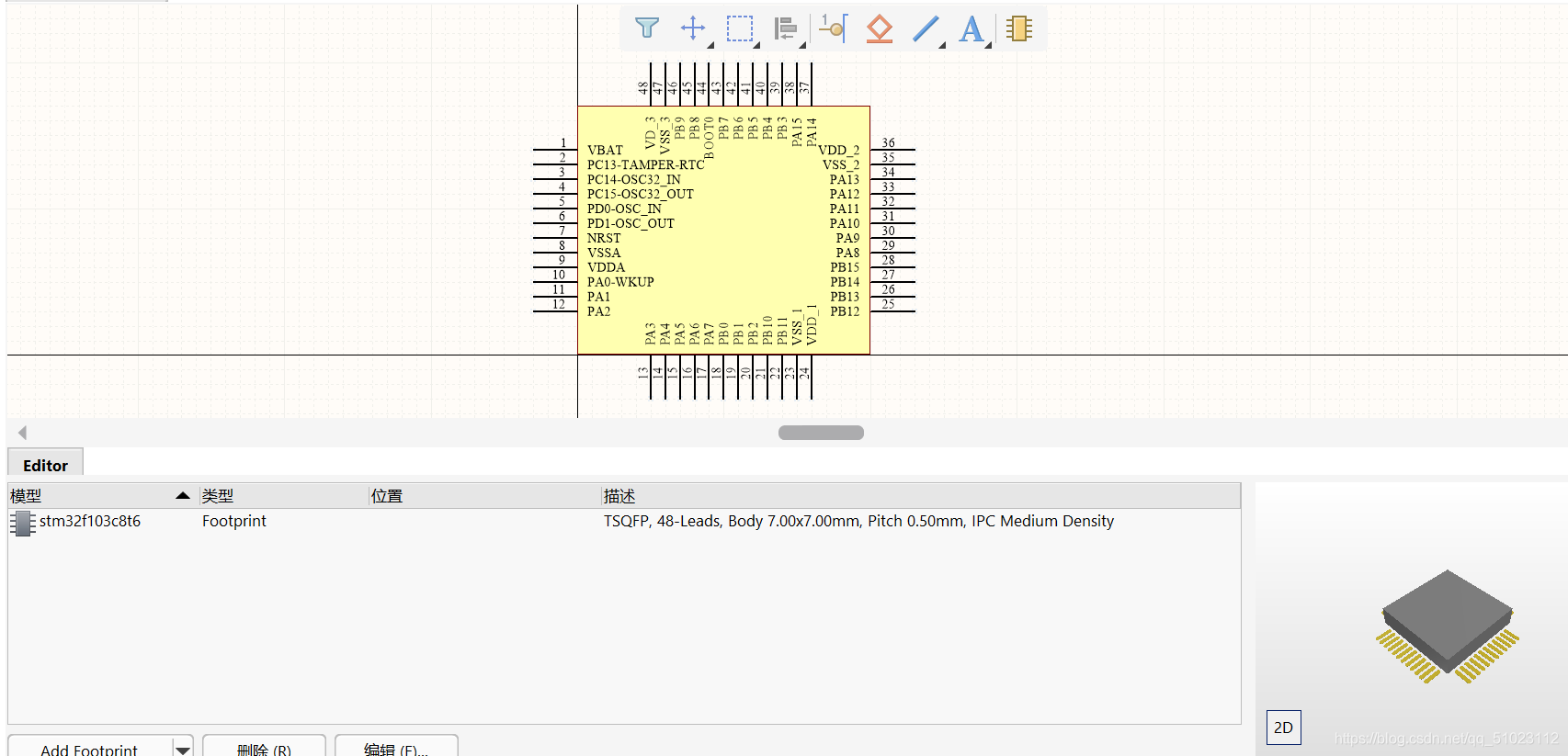Screen dimensions: 1568x756
Task: Select pin number 12 on the left side
Action: pyautogui.click(x=559, y=304)
